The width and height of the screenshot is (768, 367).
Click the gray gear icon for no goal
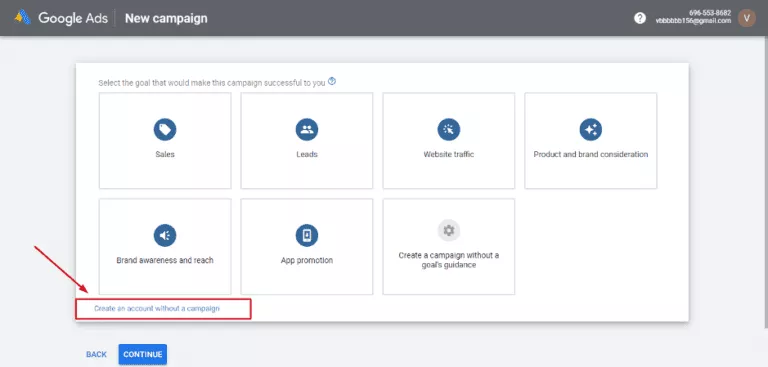(449, 230)
